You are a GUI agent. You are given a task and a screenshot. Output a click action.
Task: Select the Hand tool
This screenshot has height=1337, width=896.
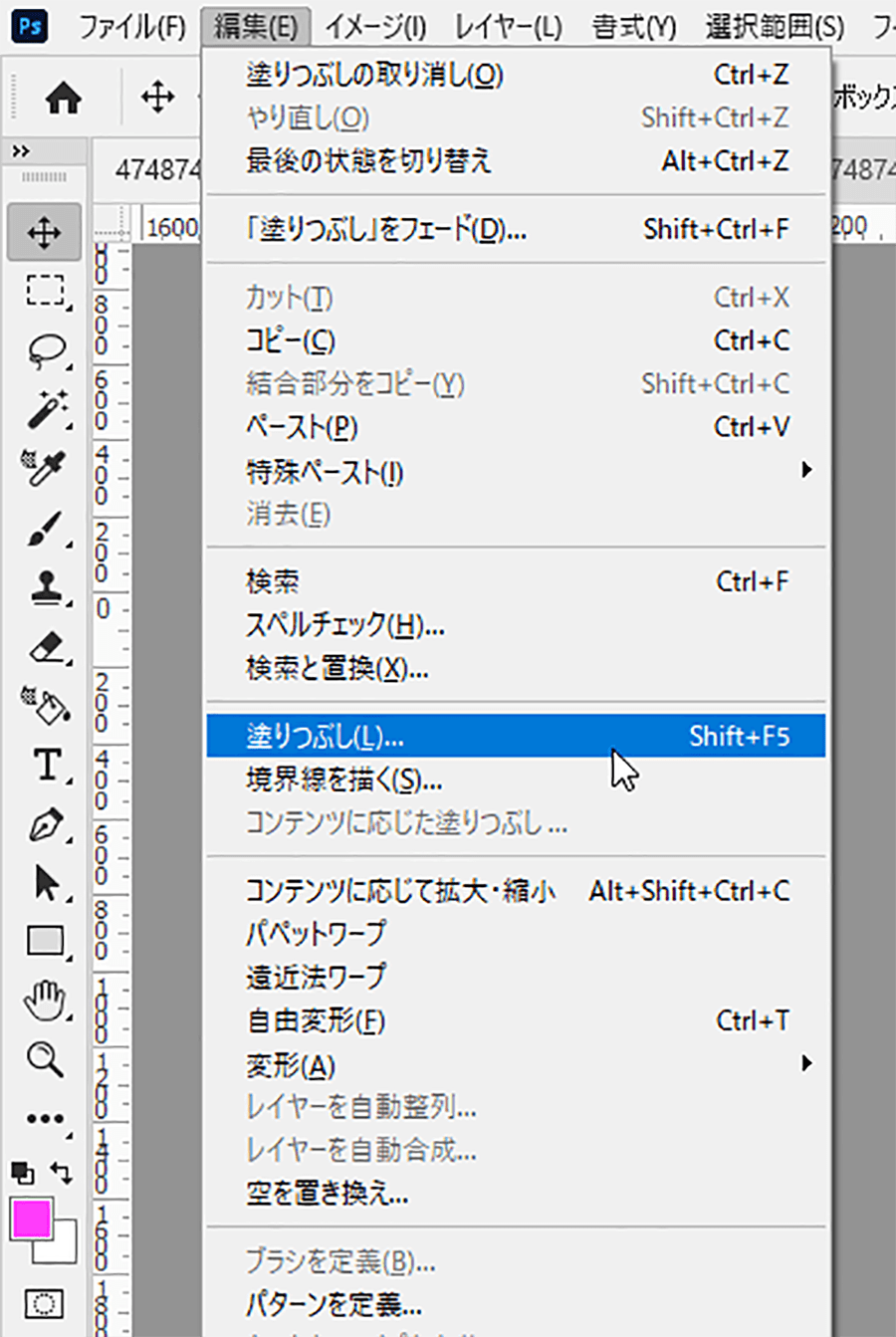(44, 1000)
